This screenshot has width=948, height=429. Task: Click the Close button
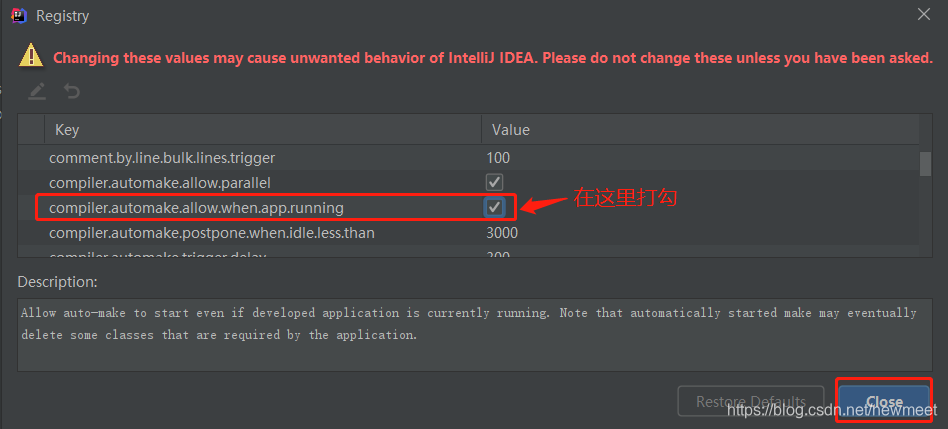[884, 401]
